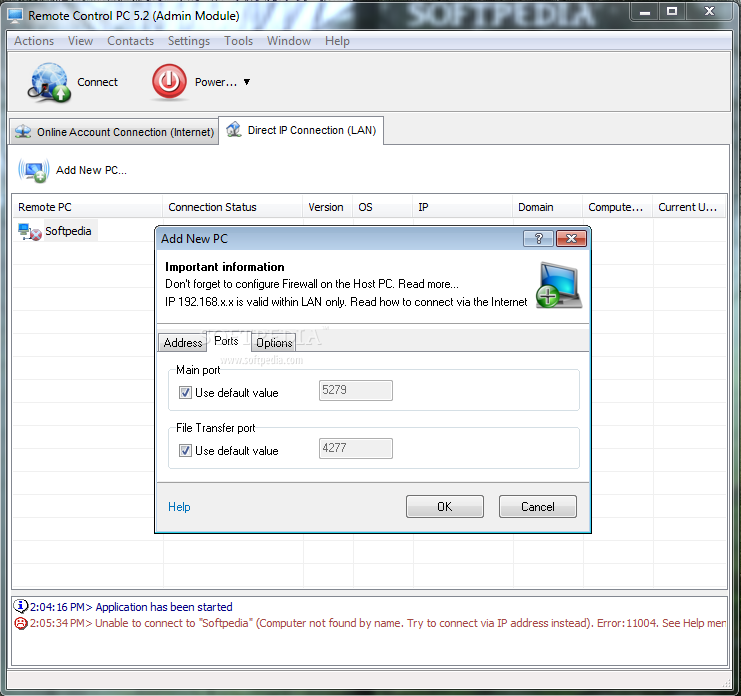Select the Direct IP Connection (LAN) tab
Viewport: 741px width, 696px height.
(x=302, y=130)
